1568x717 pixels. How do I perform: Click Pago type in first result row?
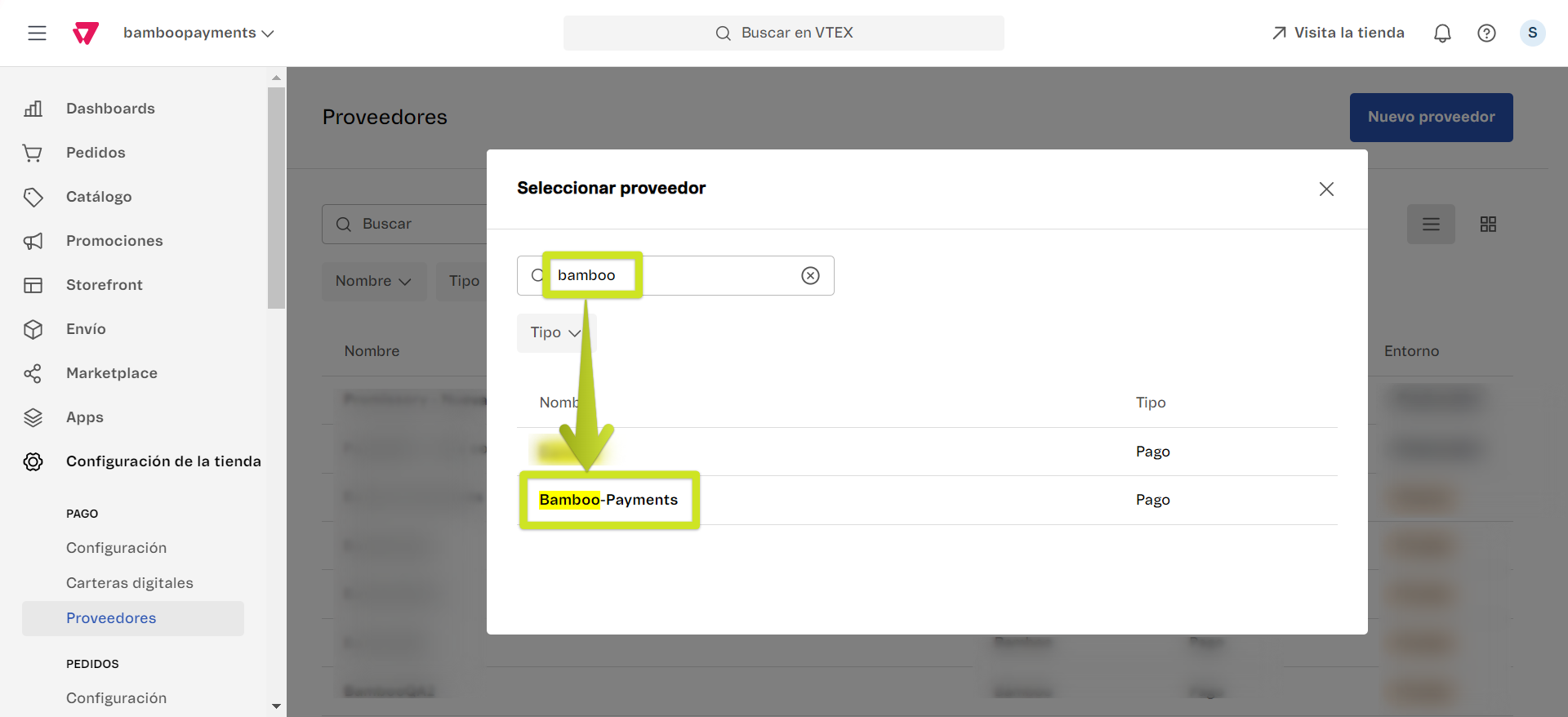1152,452
